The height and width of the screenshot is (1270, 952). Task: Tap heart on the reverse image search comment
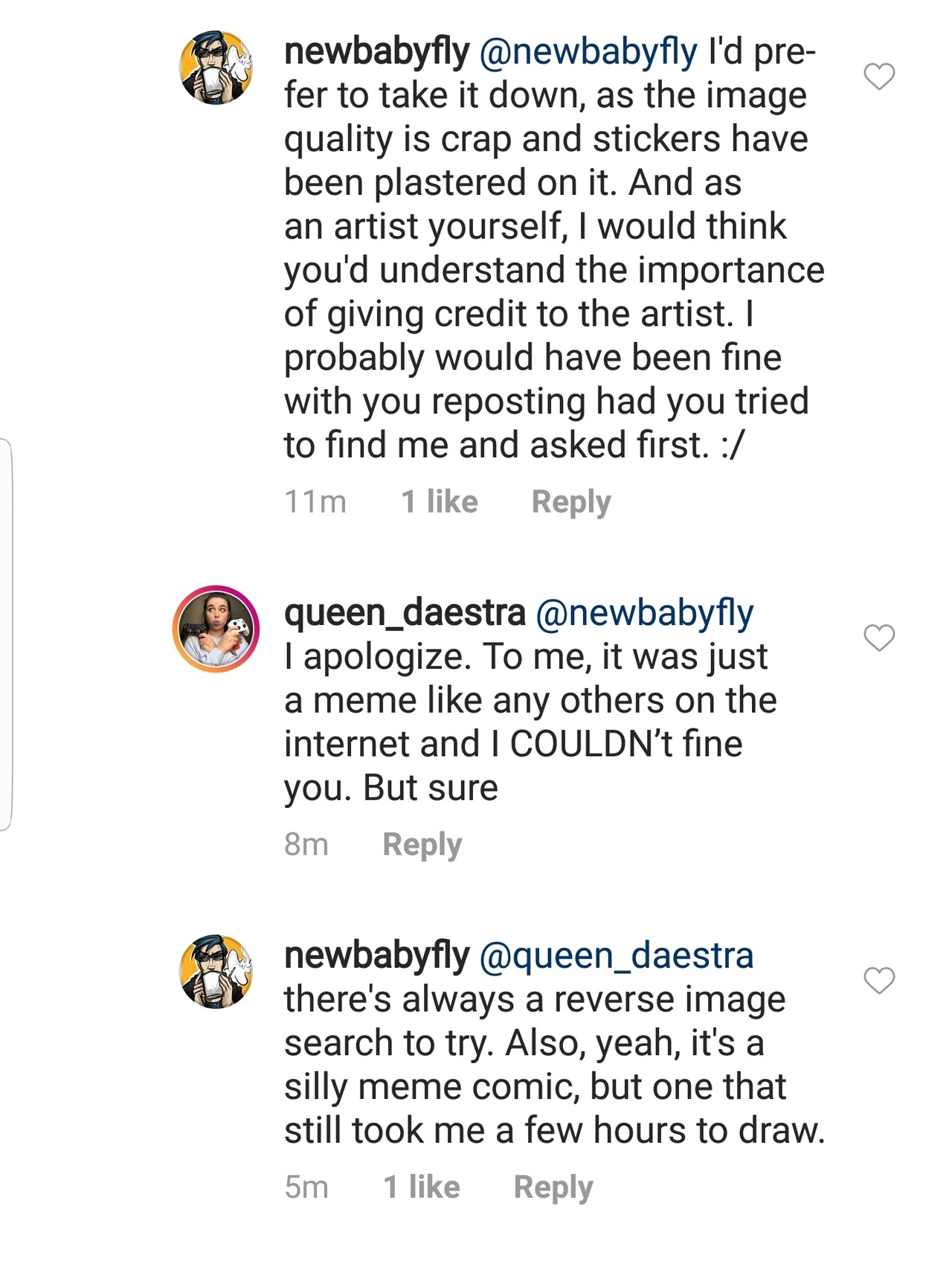(879, 980)
